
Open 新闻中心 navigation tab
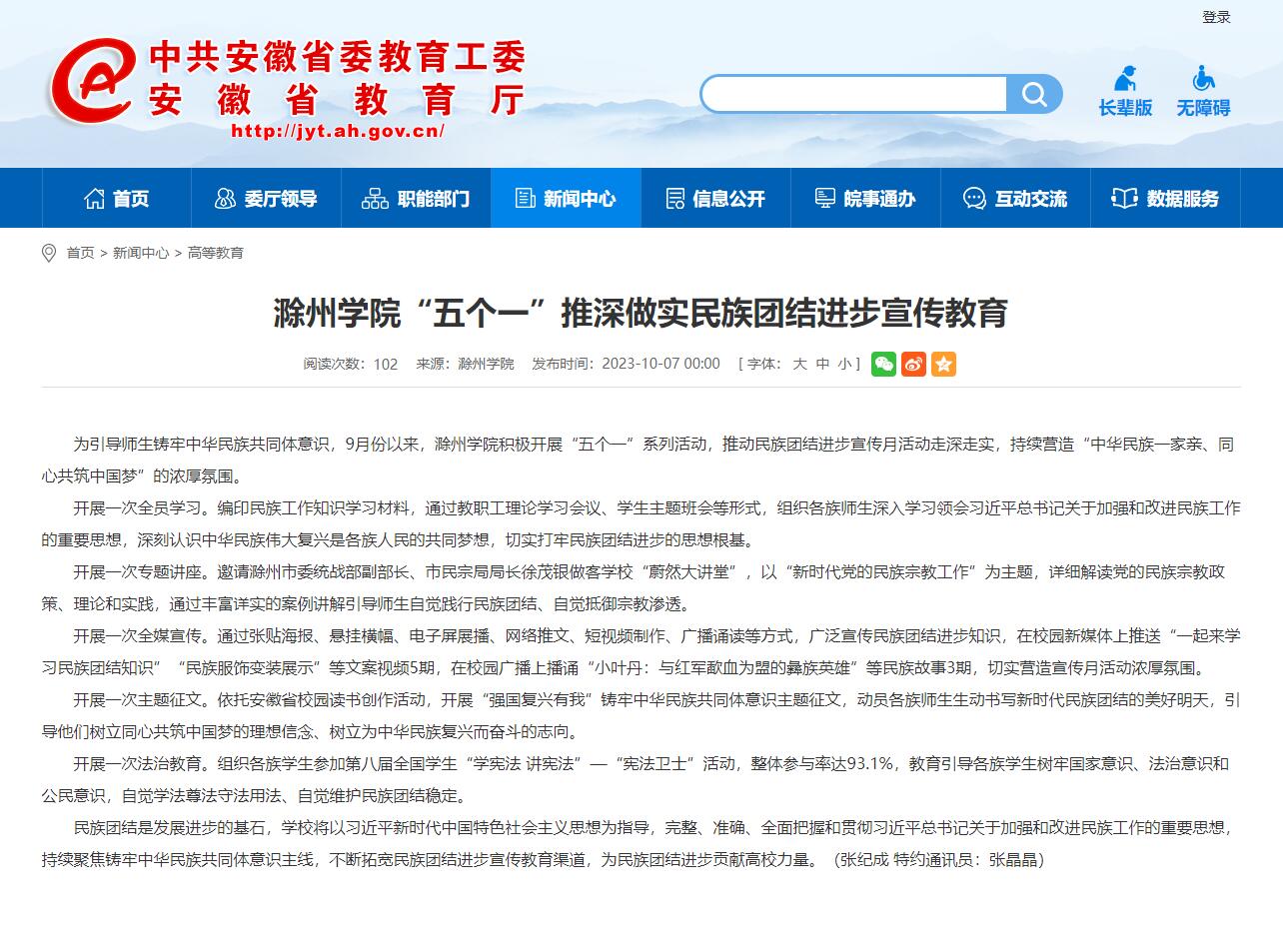566,198
